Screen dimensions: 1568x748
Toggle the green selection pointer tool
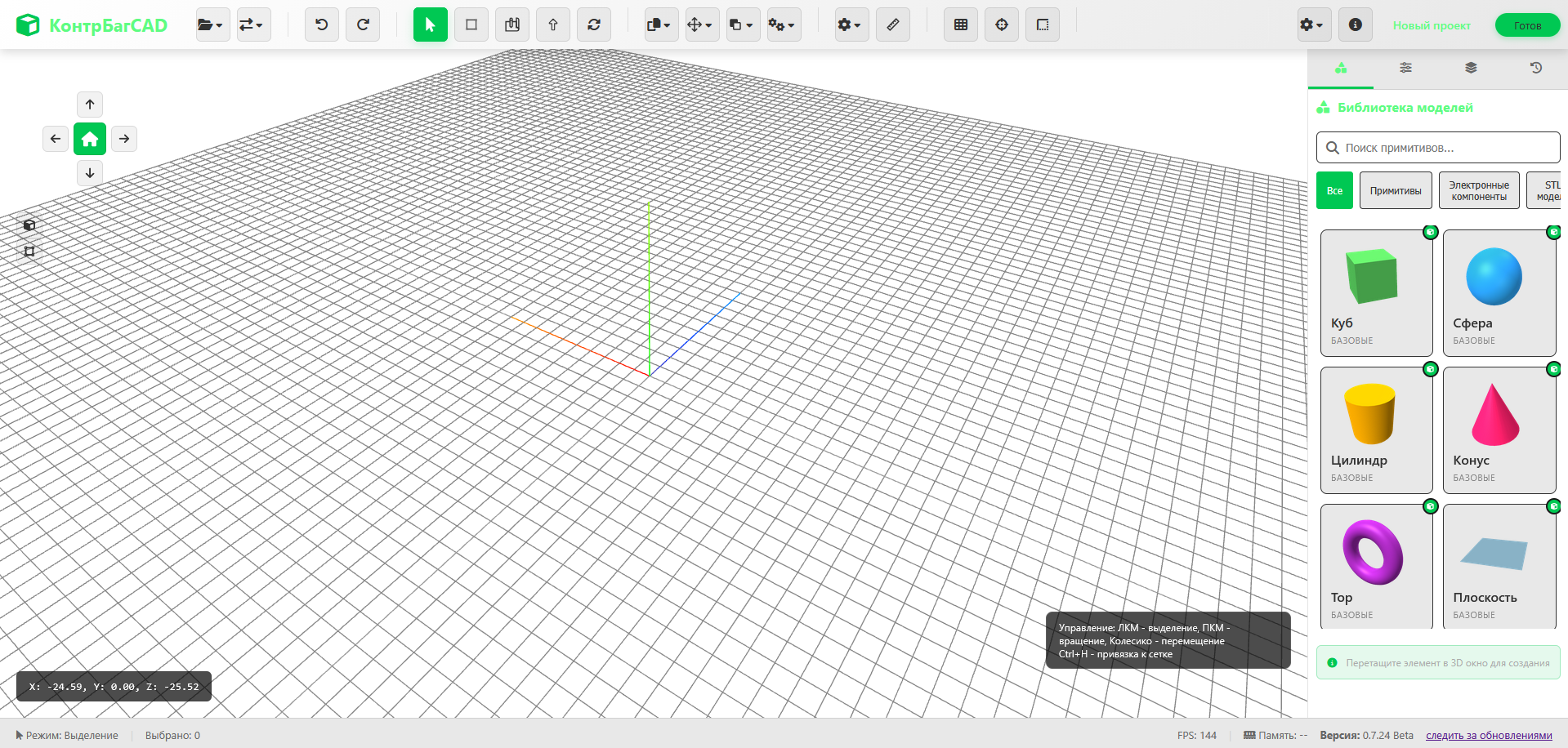[431, 24]
